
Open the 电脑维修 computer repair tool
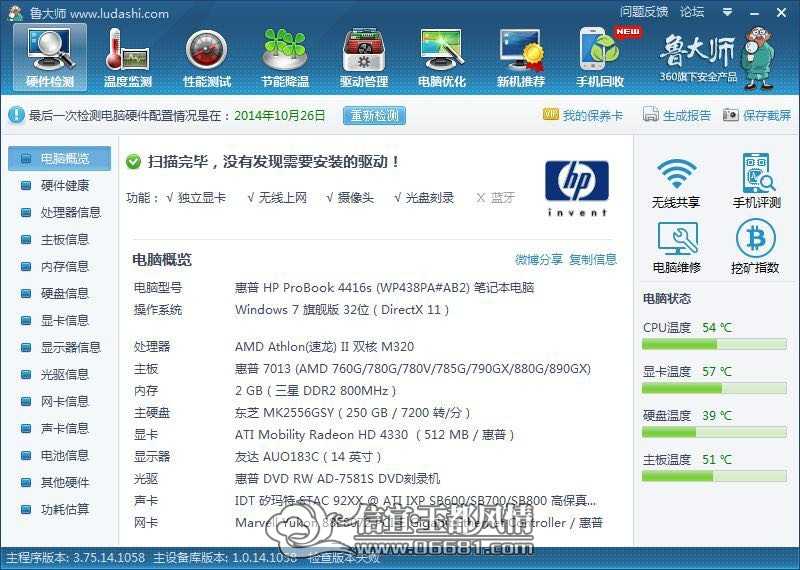point(677,247)
